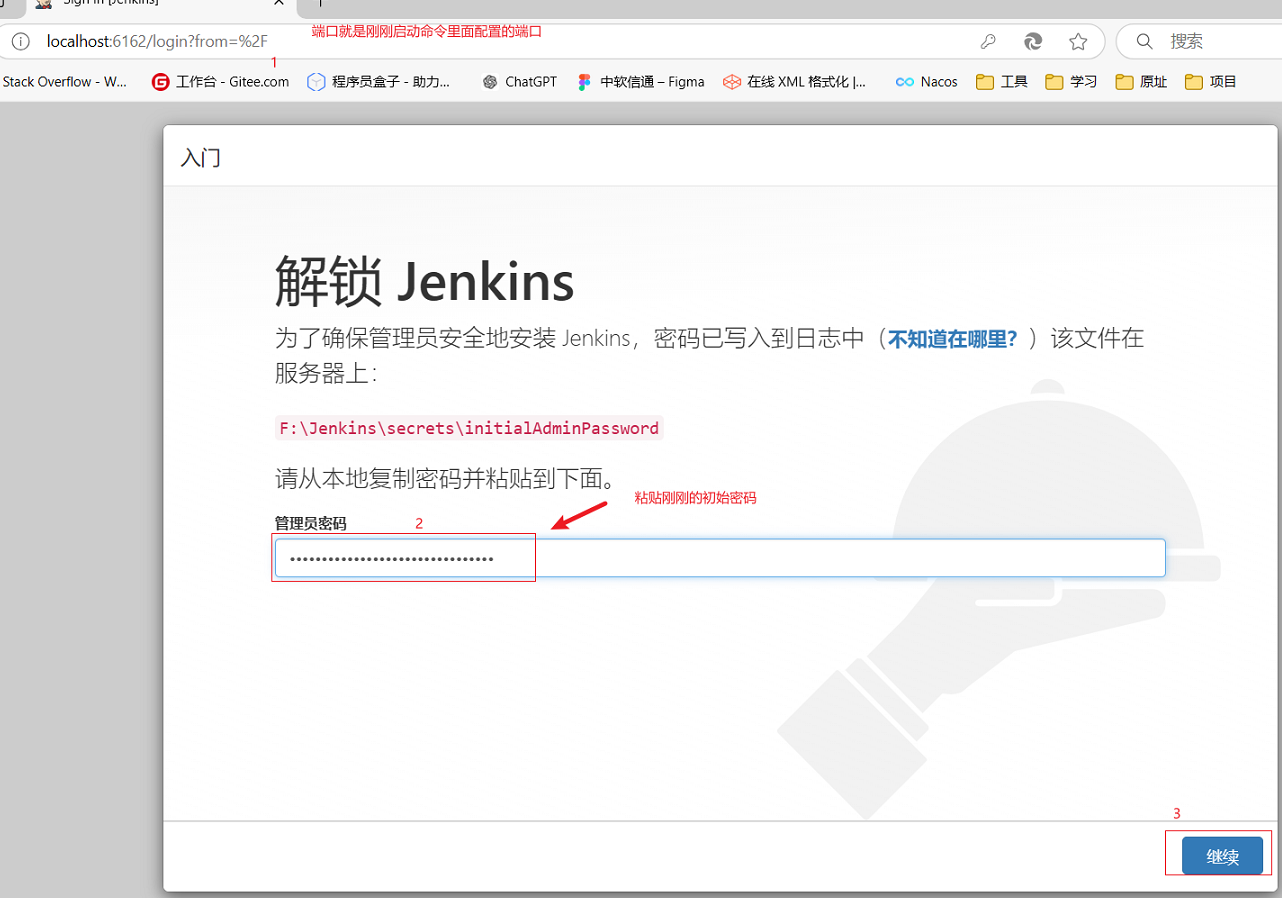Click the Edge browser icon in address bar

(1033, 42)
